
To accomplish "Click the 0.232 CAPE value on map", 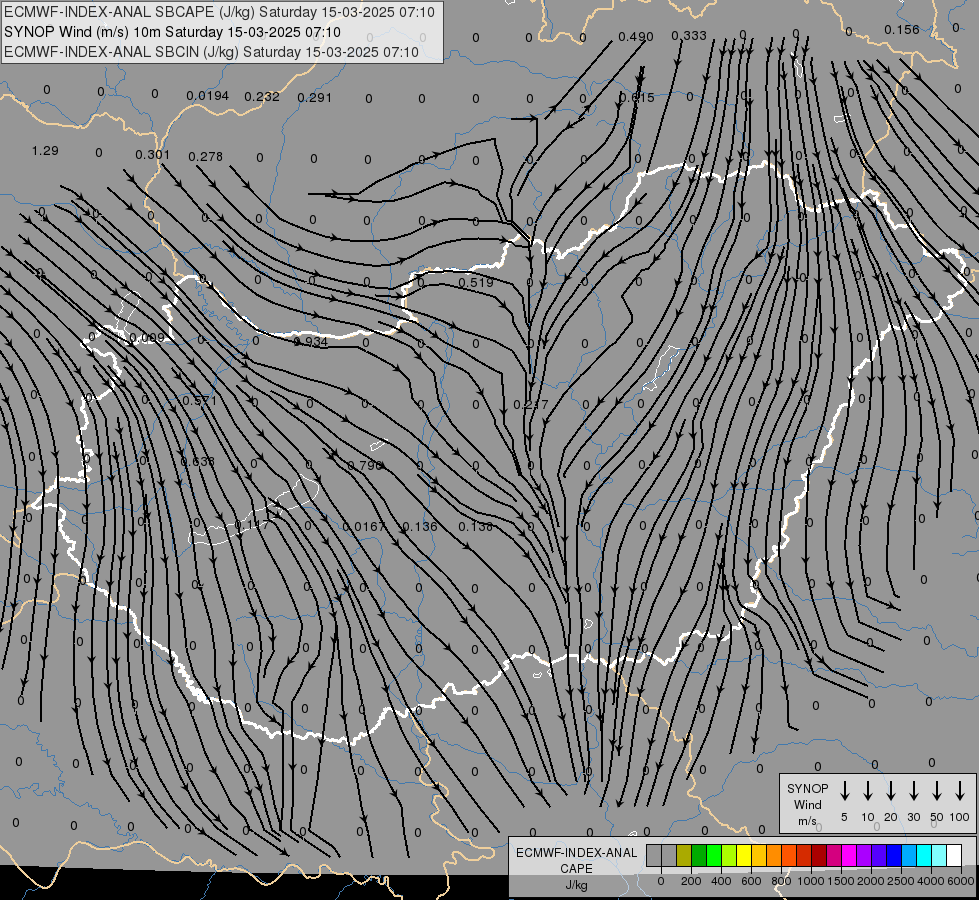I will (x=262, y=96).
